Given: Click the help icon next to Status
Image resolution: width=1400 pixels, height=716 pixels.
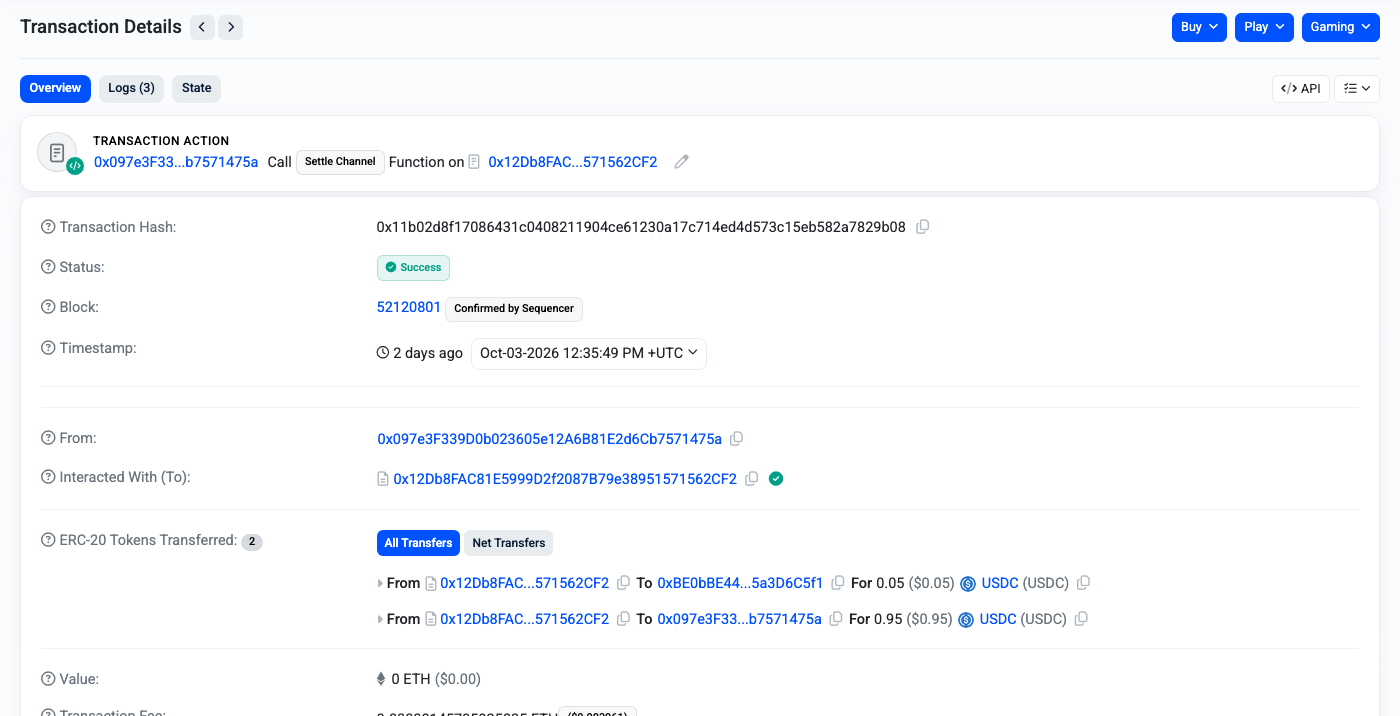Looking at the screenshot, I should (48, 267).
